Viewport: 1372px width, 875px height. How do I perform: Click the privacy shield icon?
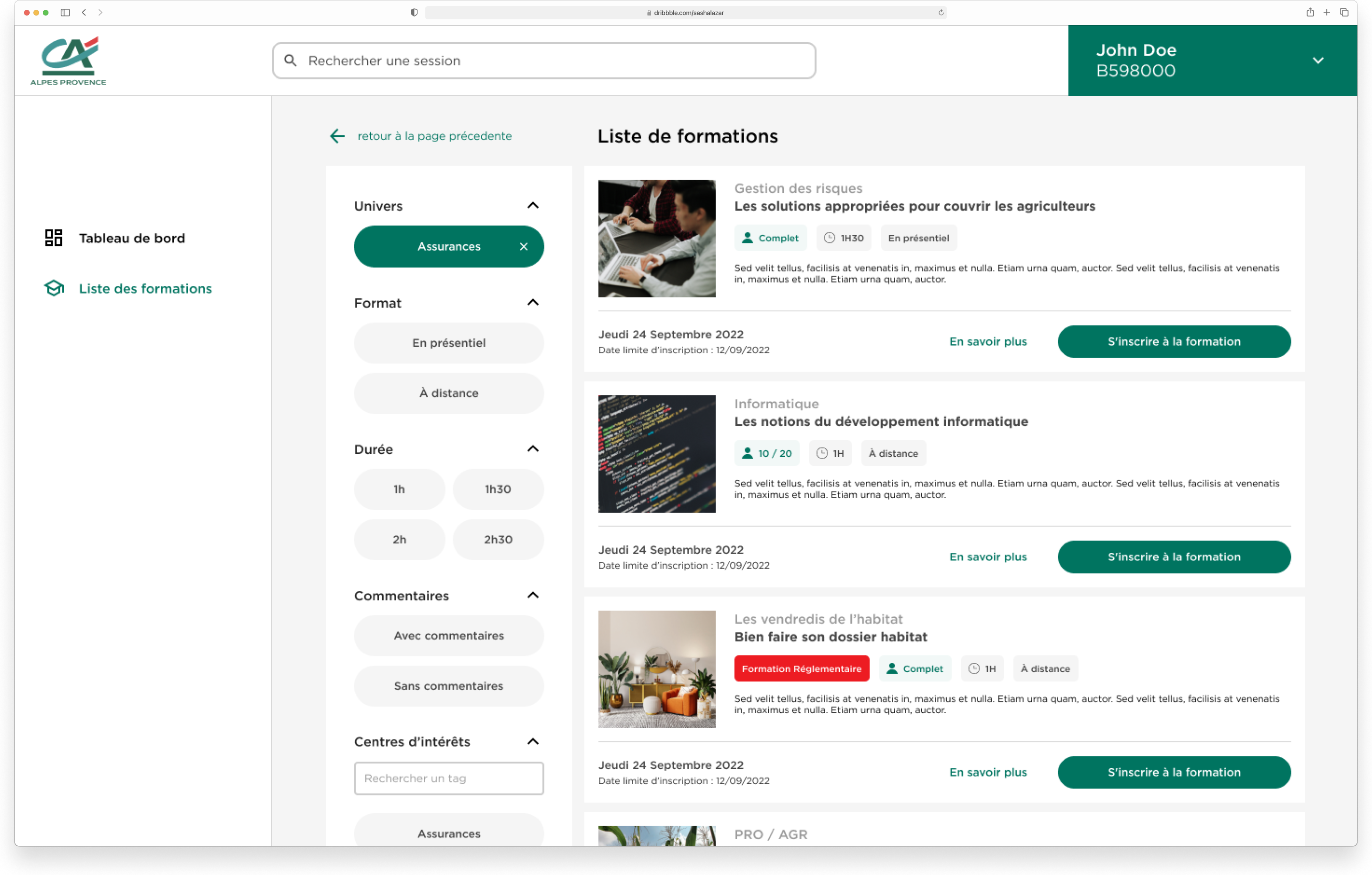[414, 12]
